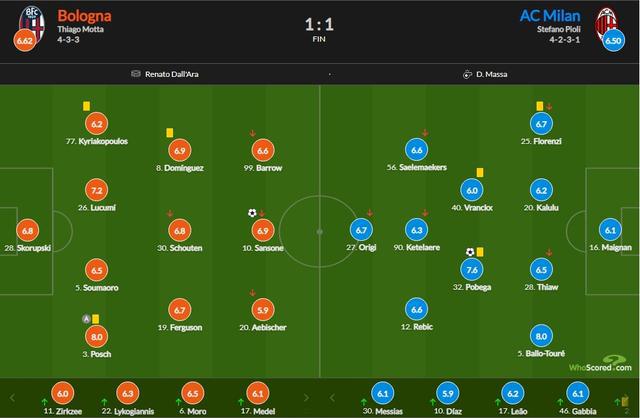The width and height of the screenshot is (640, 418).
Task: Click the AC Milan club crest icon
Action: pyautogui.click(x=604, y=20)
